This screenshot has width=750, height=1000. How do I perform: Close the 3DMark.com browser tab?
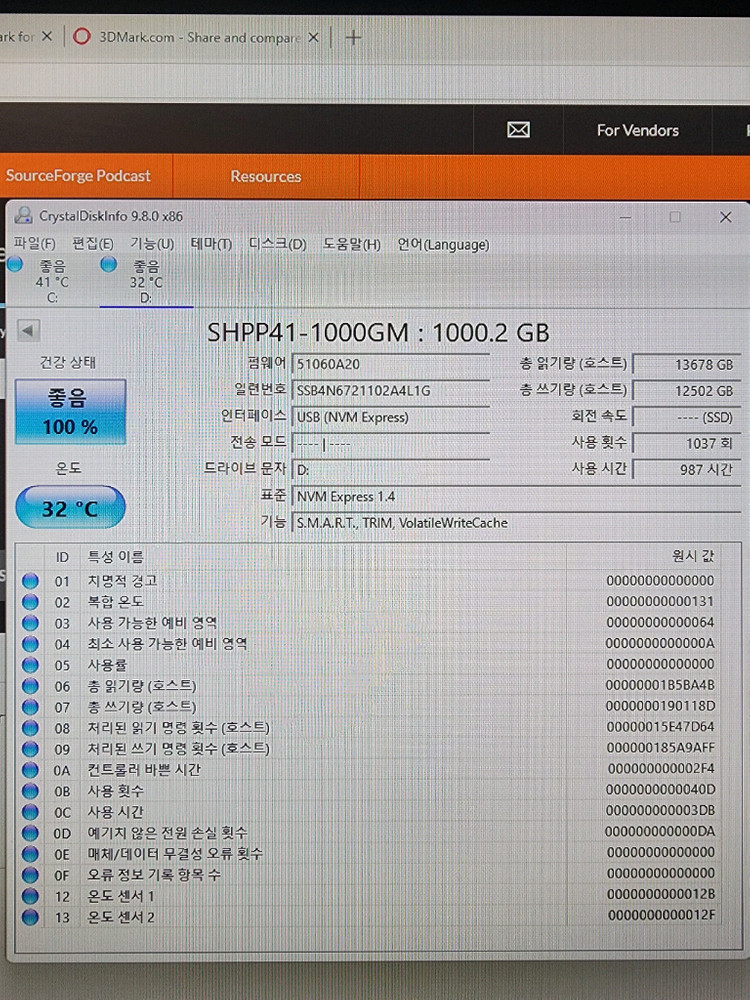coord(313,38)
